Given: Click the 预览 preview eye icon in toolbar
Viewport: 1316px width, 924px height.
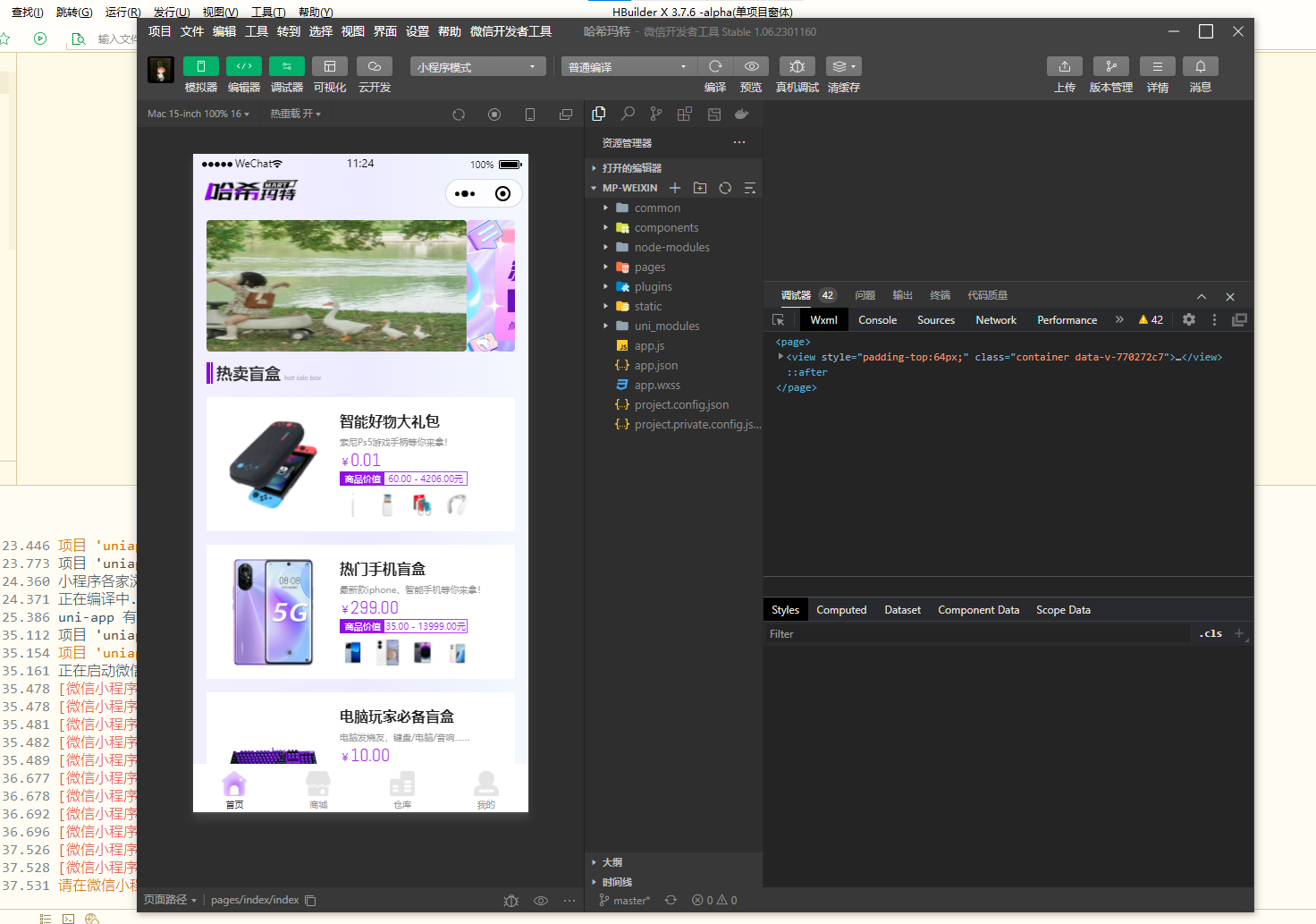Looking at the screenshot, I should [x=752, y=66].
